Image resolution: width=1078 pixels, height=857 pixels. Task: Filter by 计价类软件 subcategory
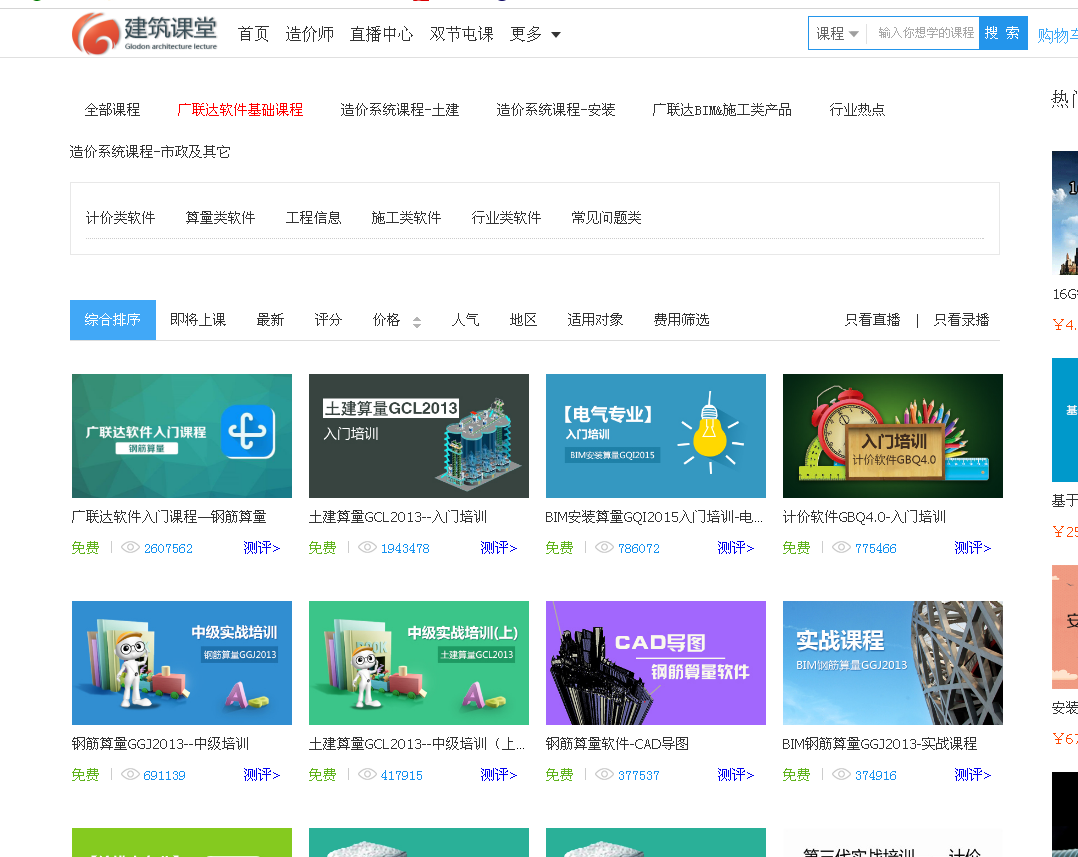tap(120, 218)
